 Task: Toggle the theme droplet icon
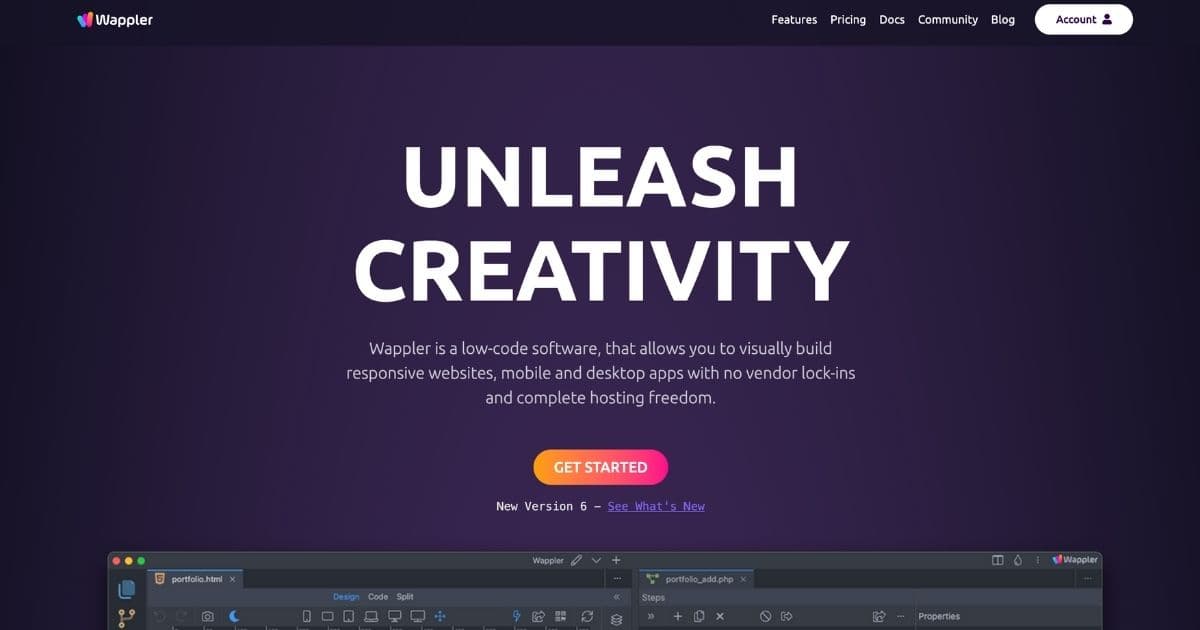pos(1018,560)
